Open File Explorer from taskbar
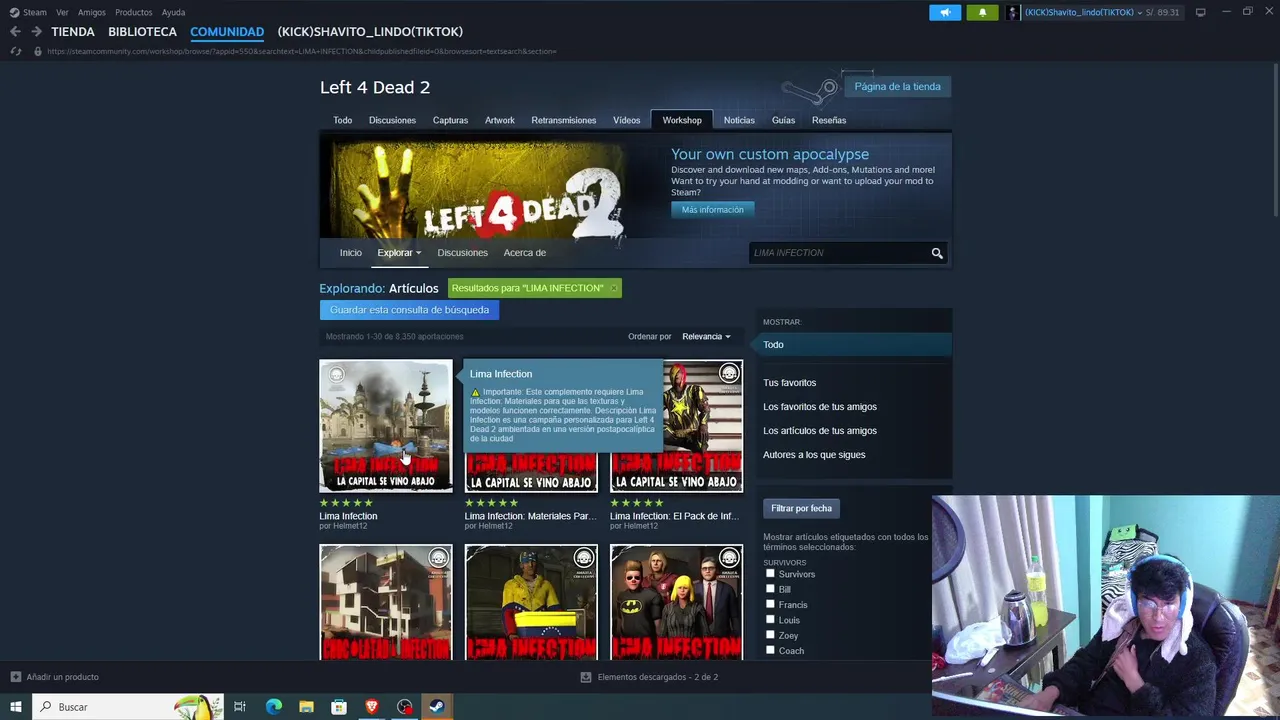Viewport: 1280px width, 720px height. click(x=306, y=707)
